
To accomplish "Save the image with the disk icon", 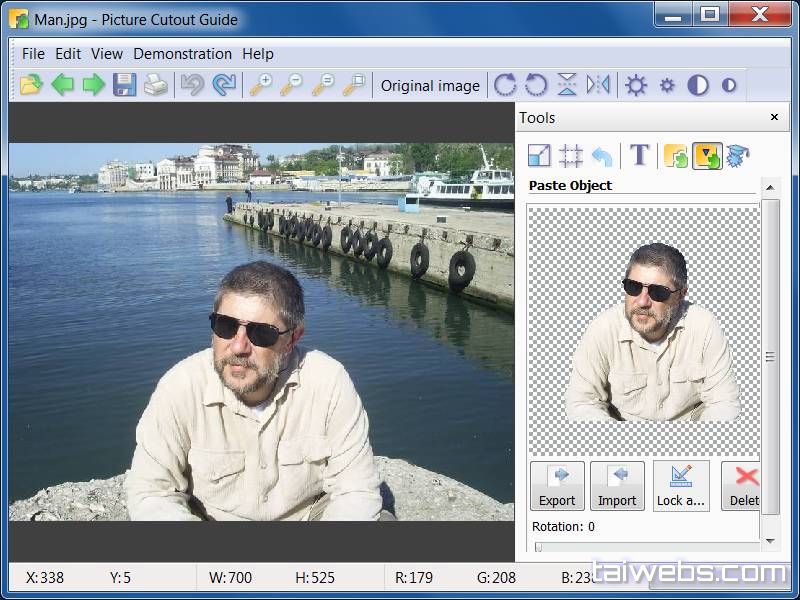I will click(124, 85).
